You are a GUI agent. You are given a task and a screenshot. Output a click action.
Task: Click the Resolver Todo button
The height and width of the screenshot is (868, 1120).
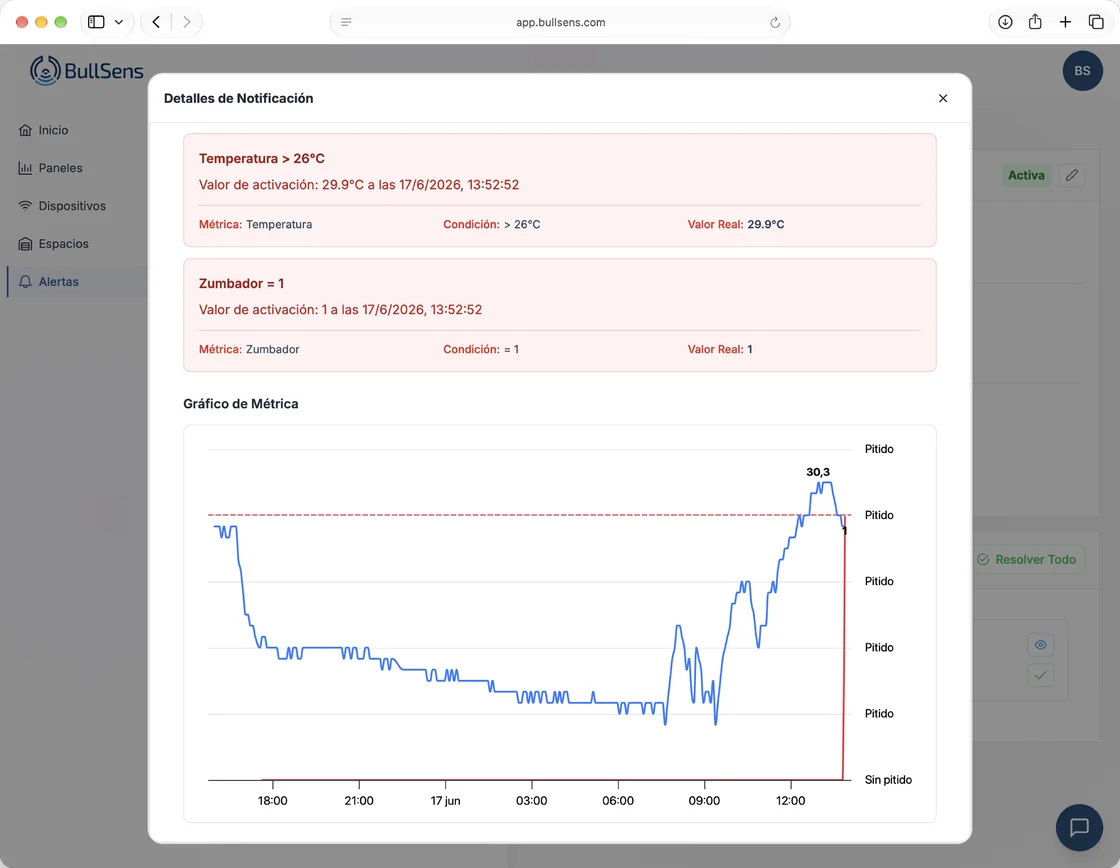click(1026, 559)
